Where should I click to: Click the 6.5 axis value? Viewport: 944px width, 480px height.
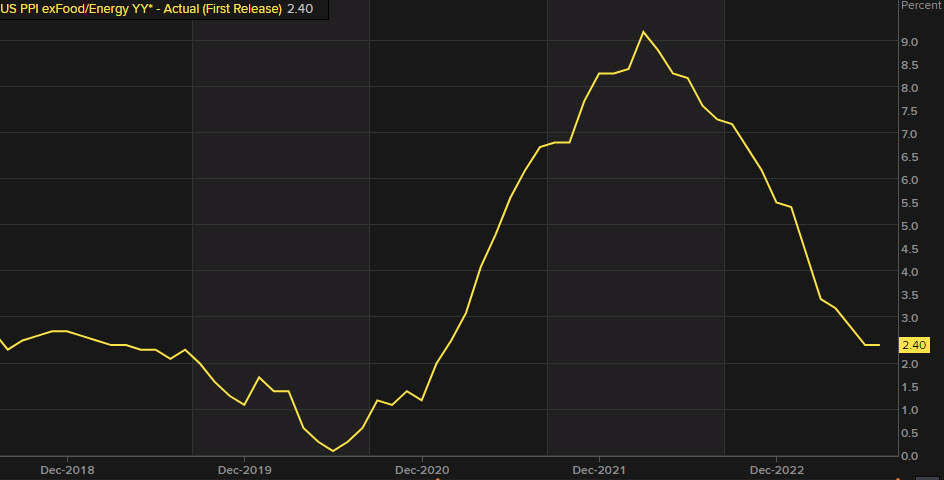[910, 157]
